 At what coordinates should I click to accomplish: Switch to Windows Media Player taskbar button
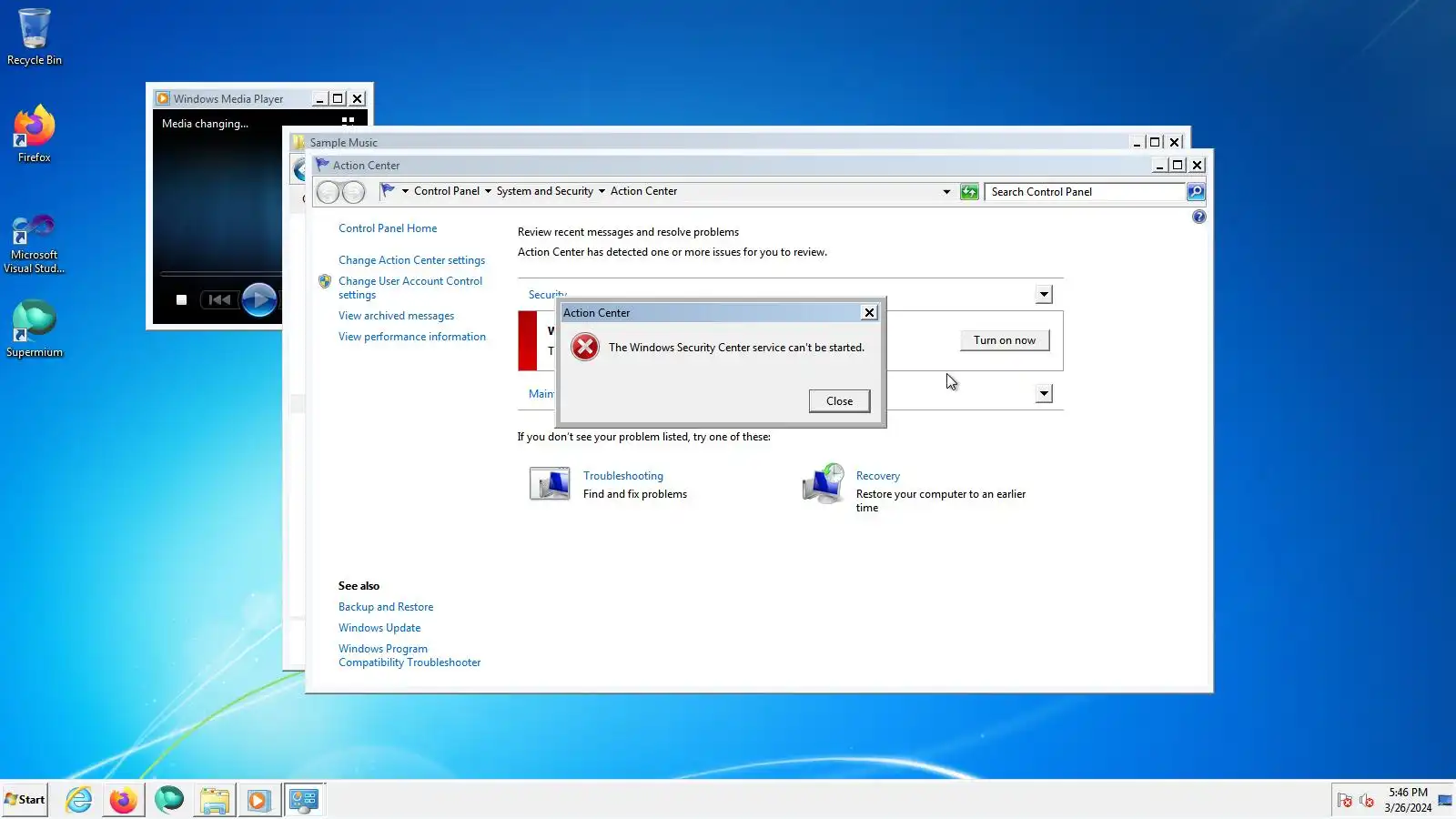tap(259, 800)
